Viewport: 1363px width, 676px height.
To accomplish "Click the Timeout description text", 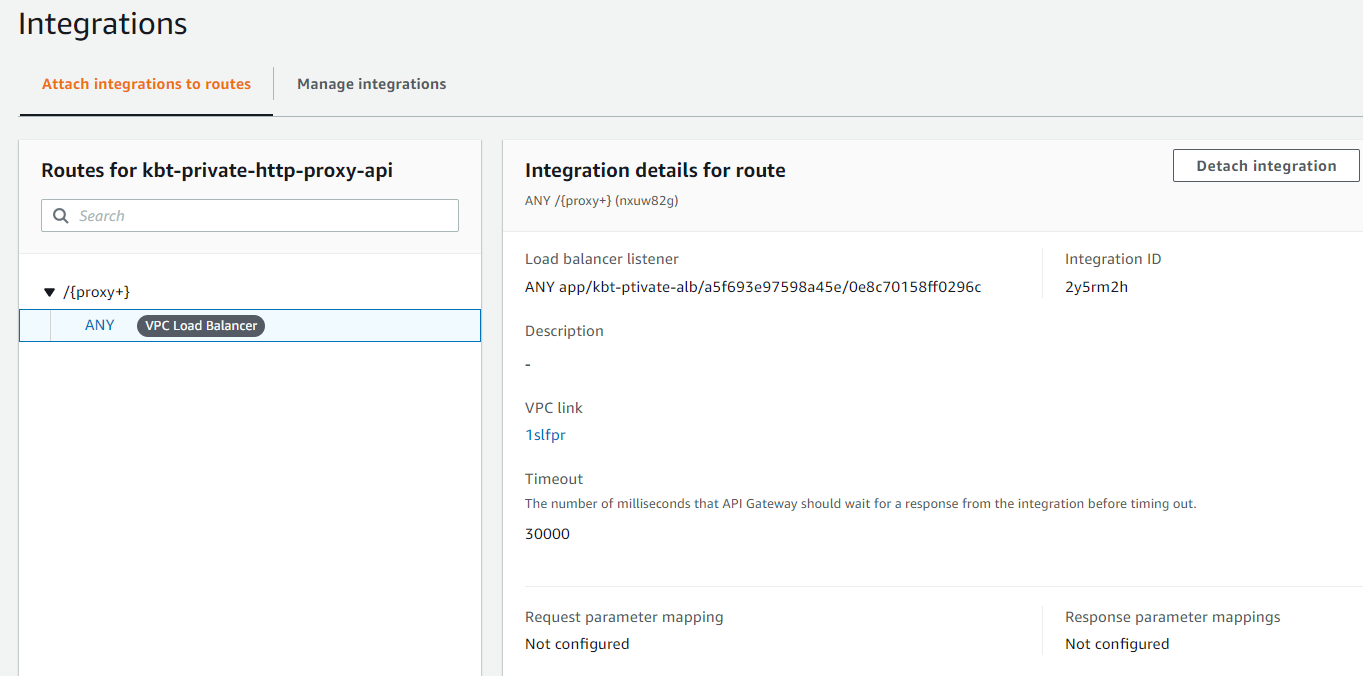I will tap(860, 504).
